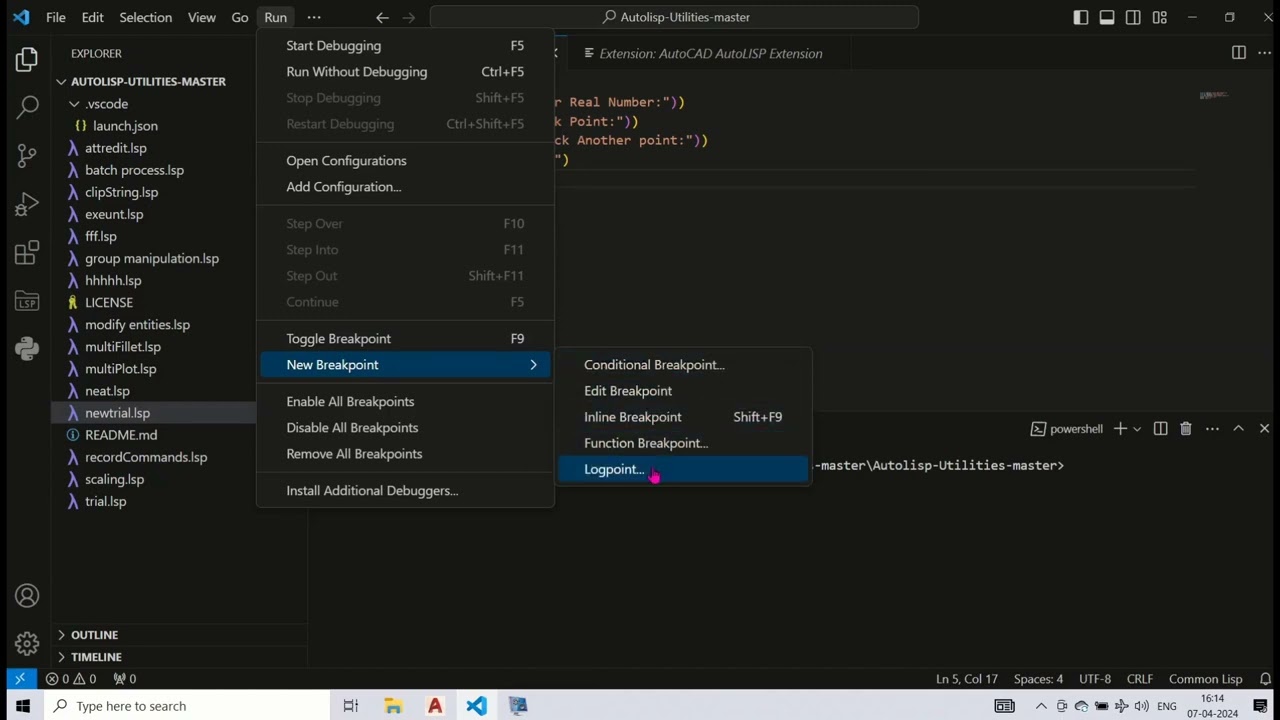The height and width of the screenshot is (720, 1280).
Task: Open Task View on the taskbar
Action: pyautogui.click(x=351, y=706)
